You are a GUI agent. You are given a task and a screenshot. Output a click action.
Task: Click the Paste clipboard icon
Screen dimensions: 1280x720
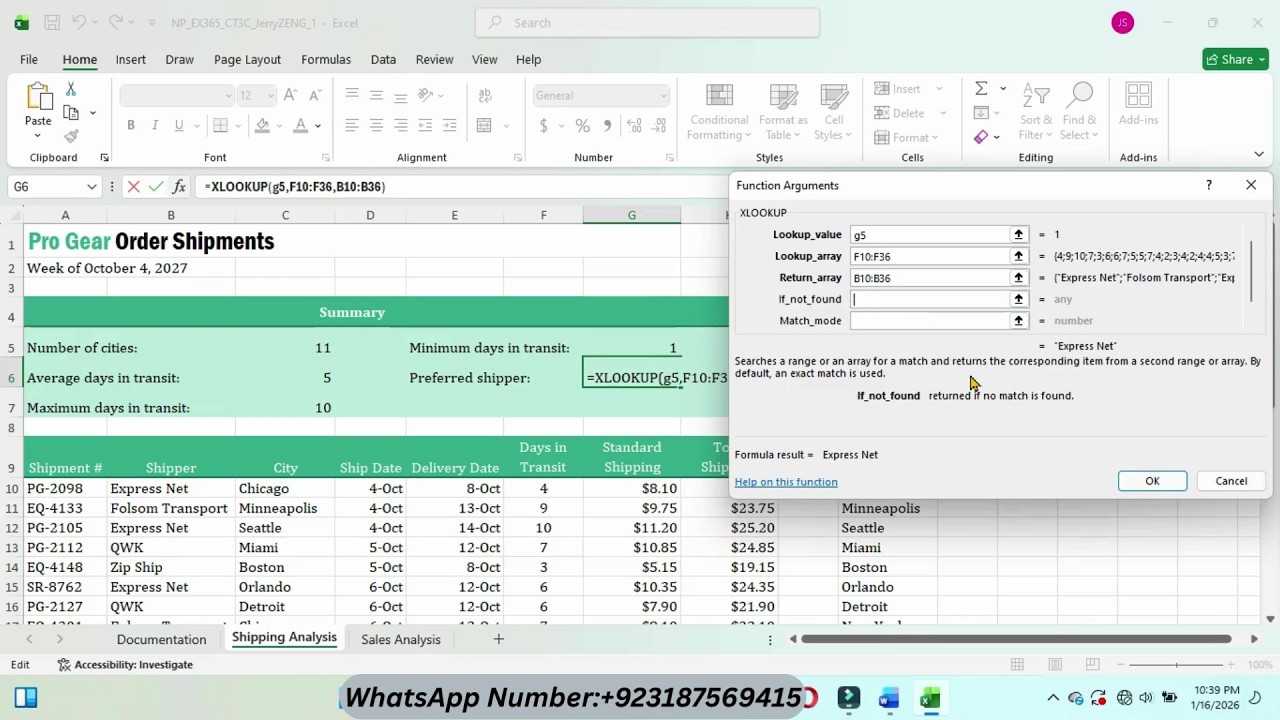pyautogui.click(x=38, y=97)
